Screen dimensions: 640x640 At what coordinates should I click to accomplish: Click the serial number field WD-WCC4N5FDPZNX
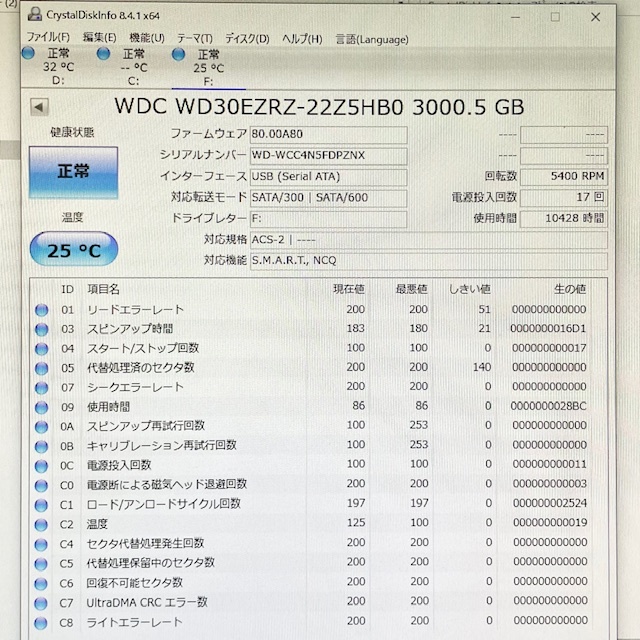click(x=328, y=156)
